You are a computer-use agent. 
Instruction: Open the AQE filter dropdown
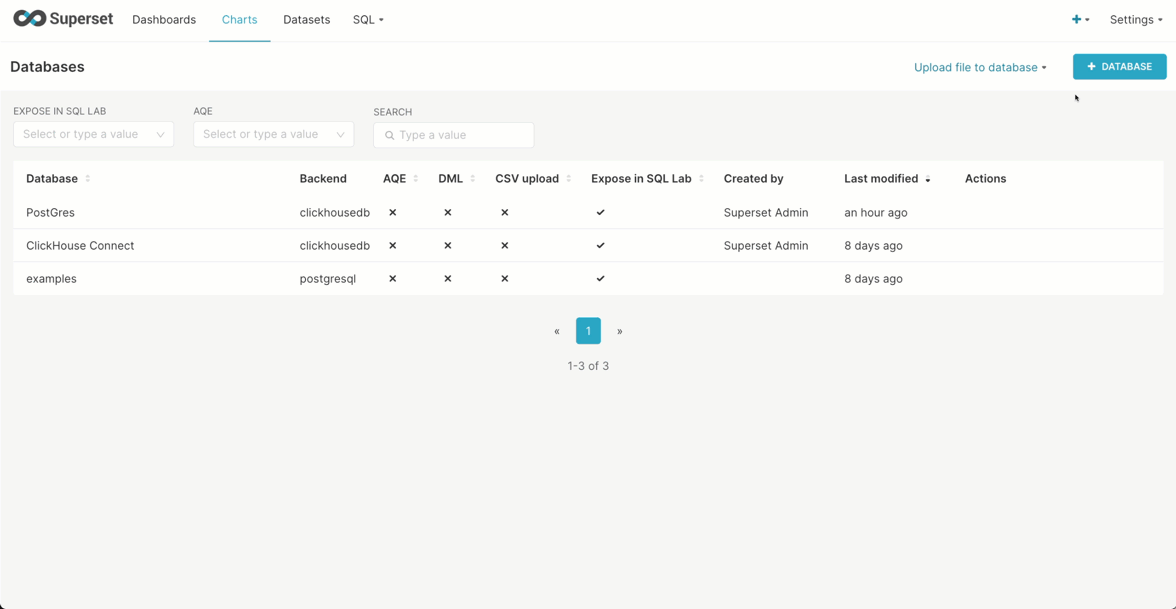tap(274, 134)
